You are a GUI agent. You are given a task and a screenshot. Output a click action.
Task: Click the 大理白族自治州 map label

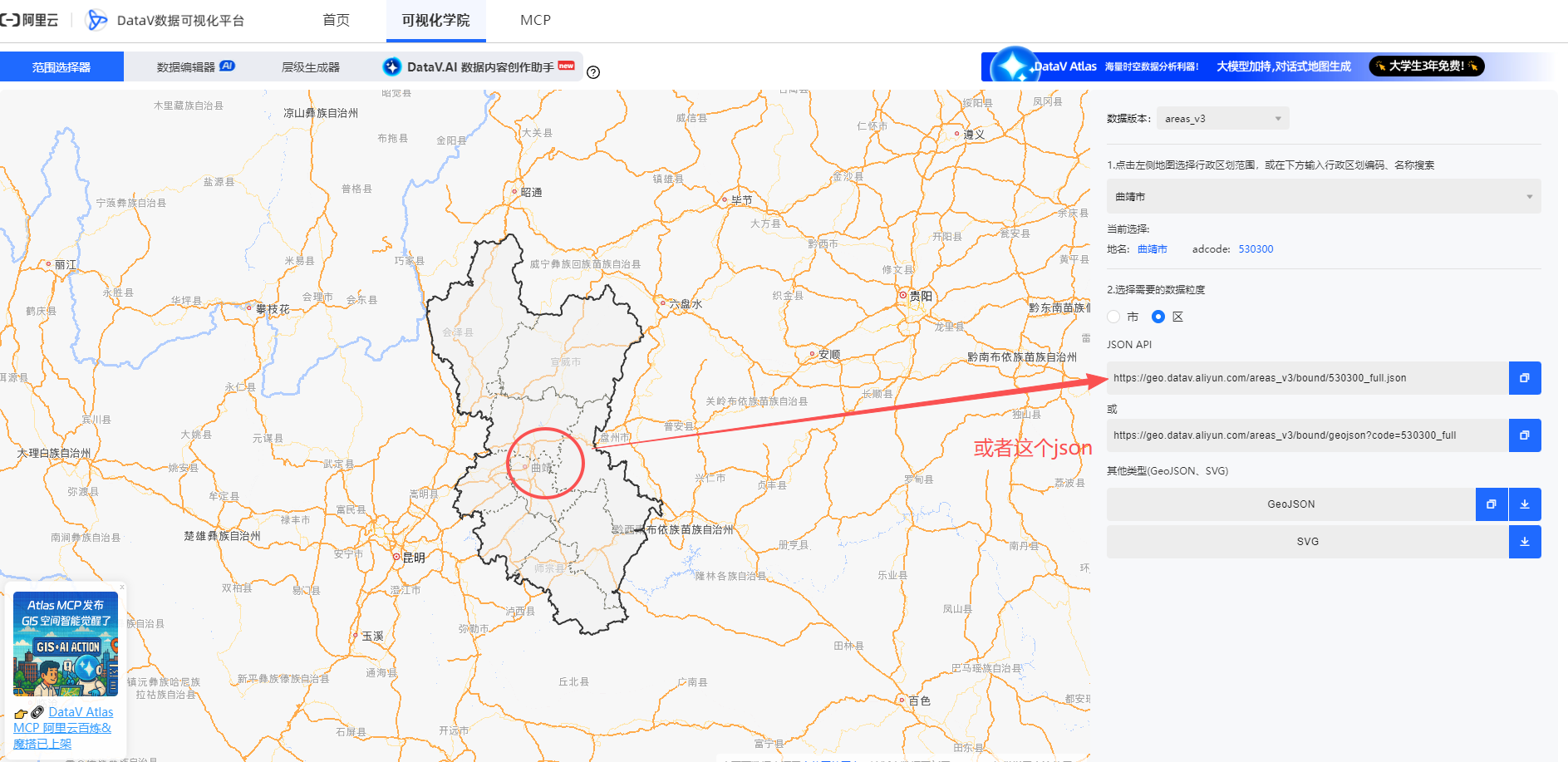pyautogui.click(x=54, y=453)
